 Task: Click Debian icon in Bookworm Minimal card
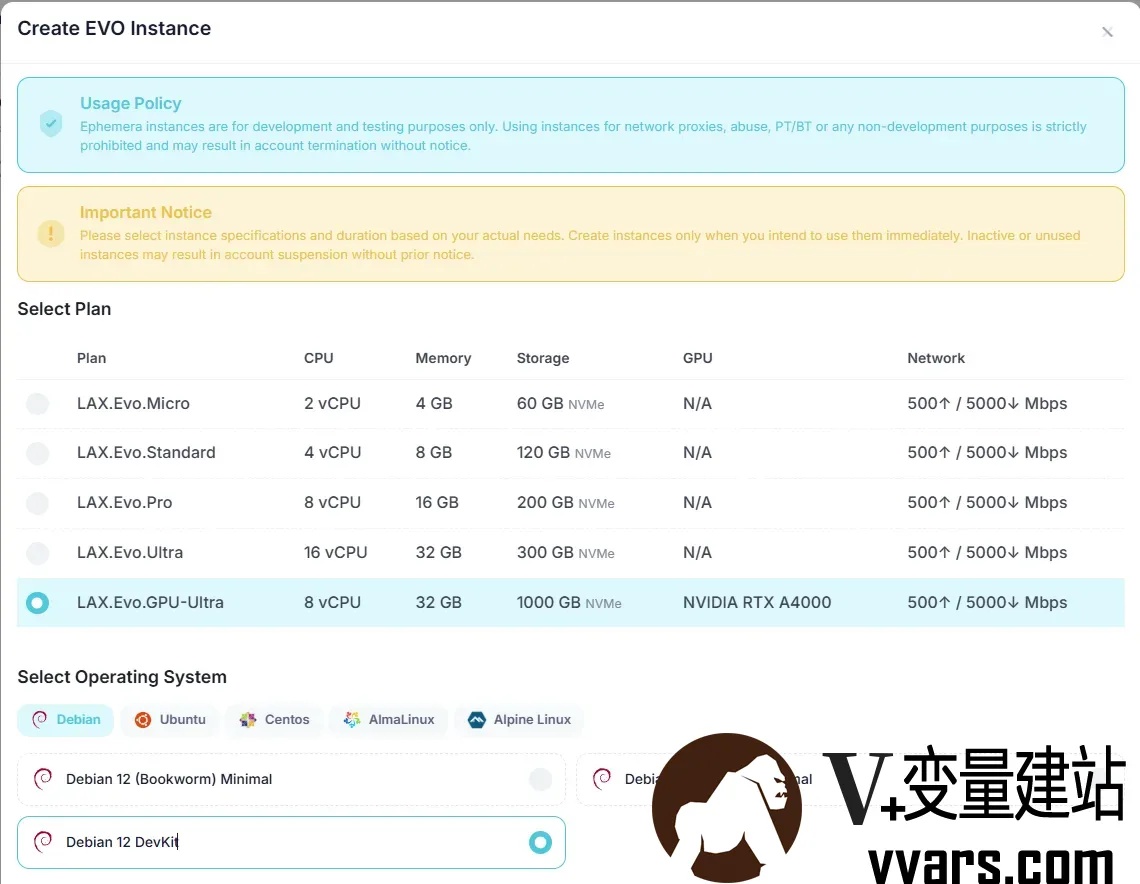coord(43,779)
